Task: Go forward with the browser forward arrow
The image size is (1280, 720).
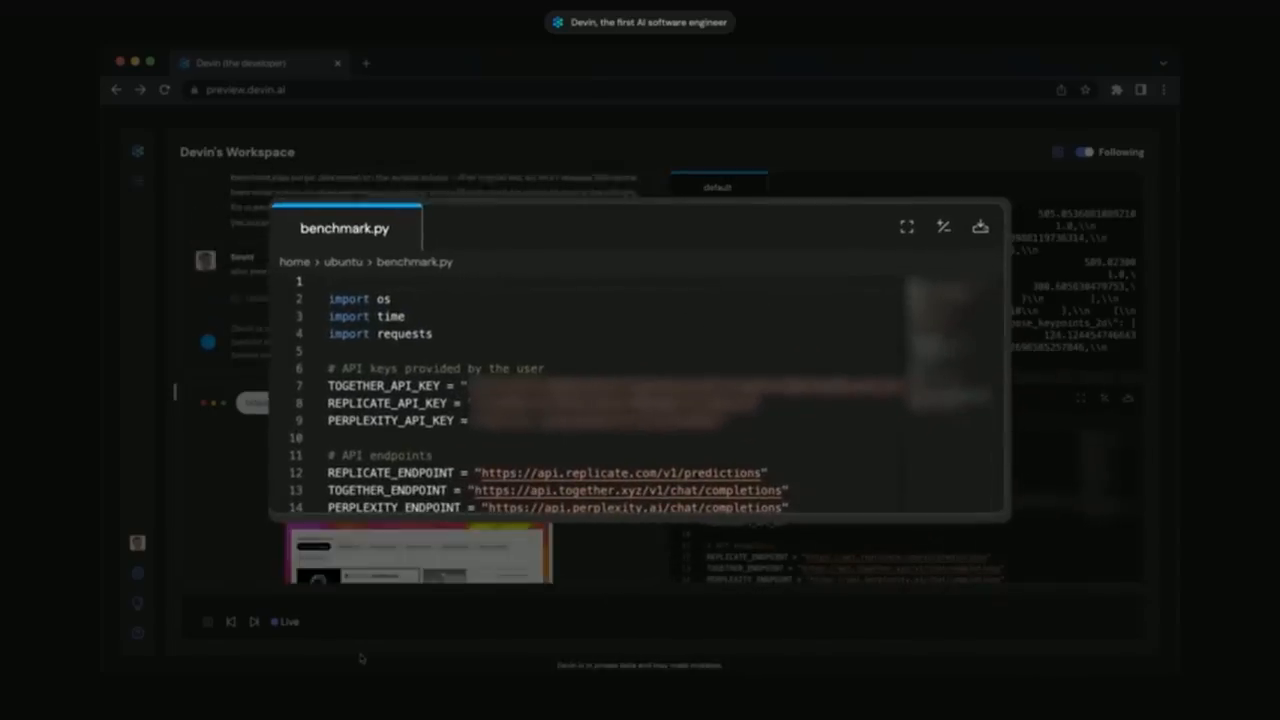Action: pos(140,90)
